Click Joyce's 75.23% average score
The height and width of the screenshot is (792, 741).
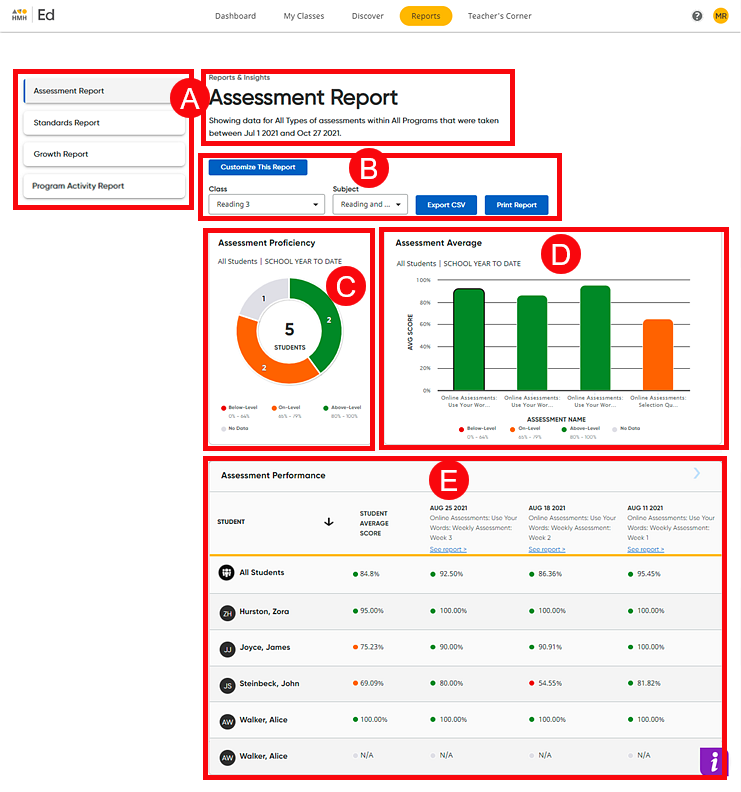pos(372,647)
